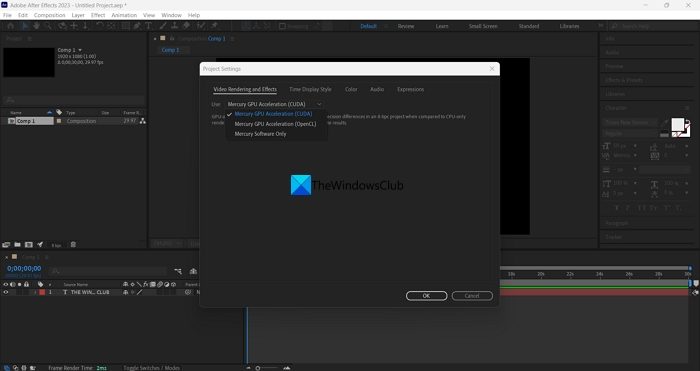Click the Project panel search field
The image size is (700, 371).
pyautogui.click(x=74, y=100)
